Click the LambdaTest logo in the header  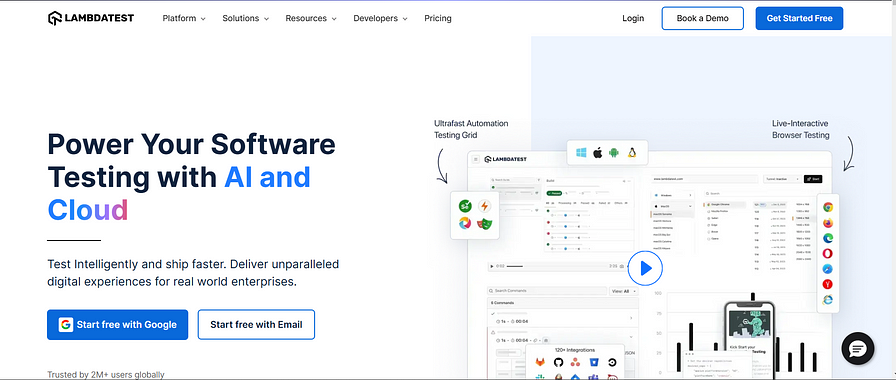(91, 18)
